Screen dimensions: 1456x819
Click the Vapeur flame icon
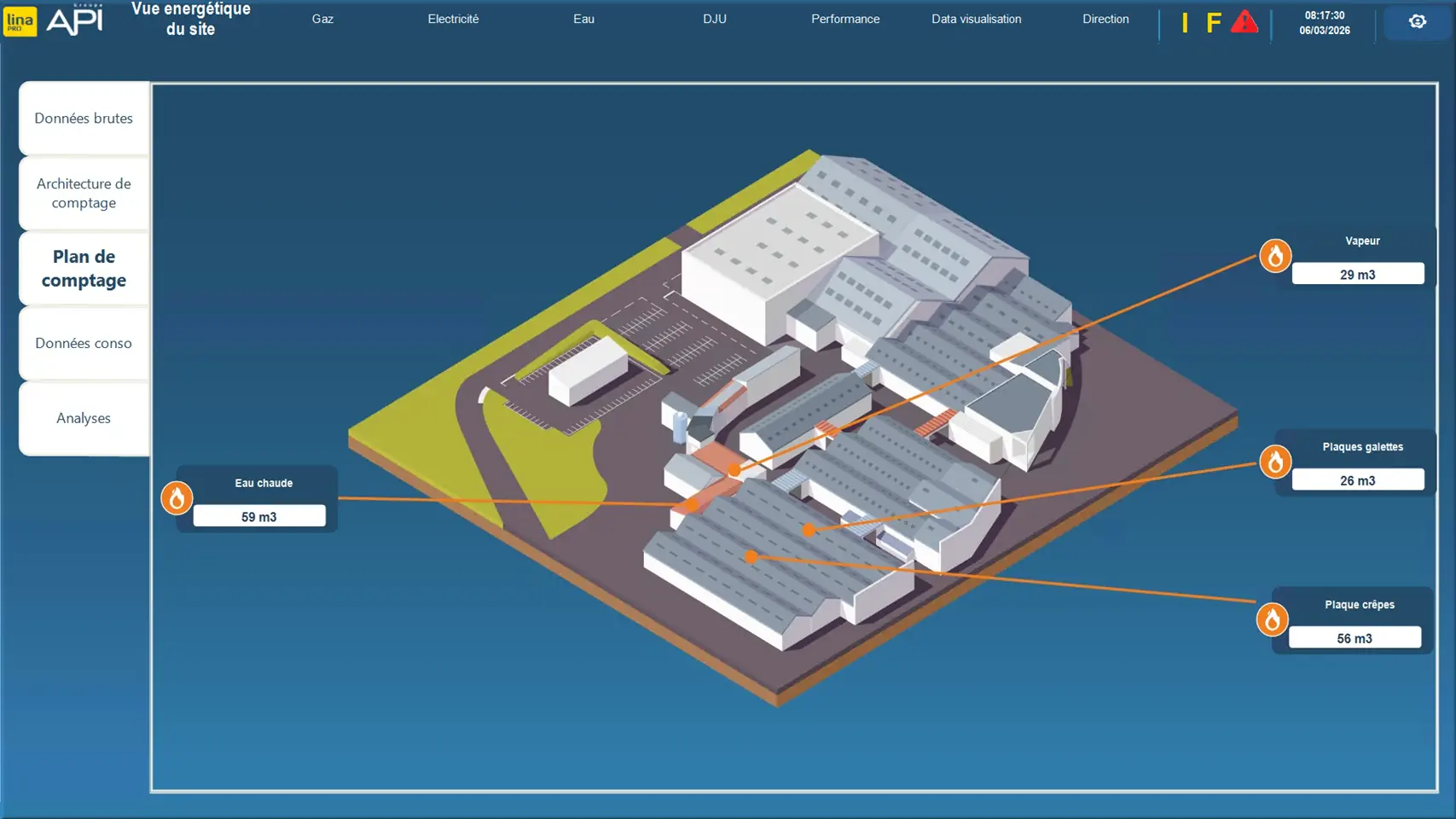[1275, 256]
